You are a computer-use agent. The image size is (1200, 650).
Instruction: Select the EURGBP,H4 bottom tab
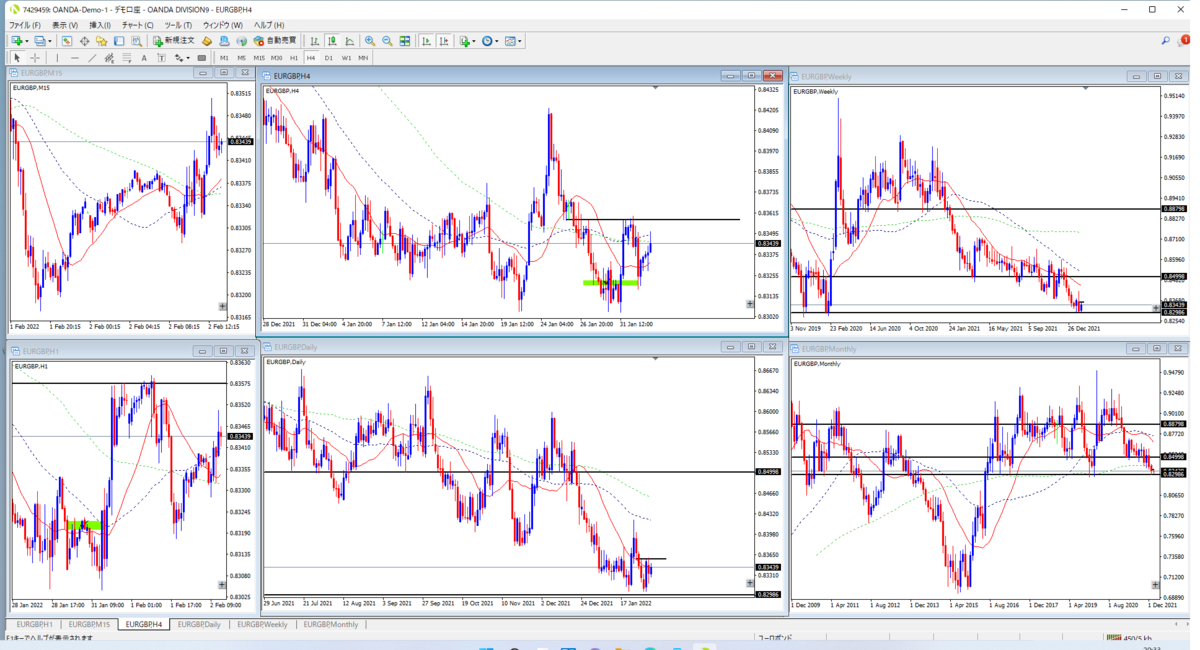tap(144, 624)
